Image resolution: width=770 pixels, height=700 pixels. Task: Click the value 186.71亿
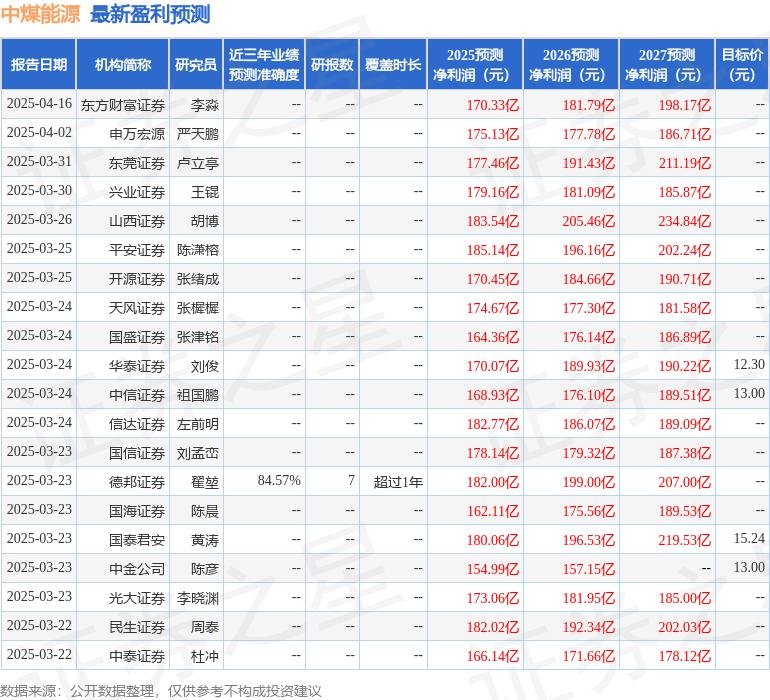point(685,134)
